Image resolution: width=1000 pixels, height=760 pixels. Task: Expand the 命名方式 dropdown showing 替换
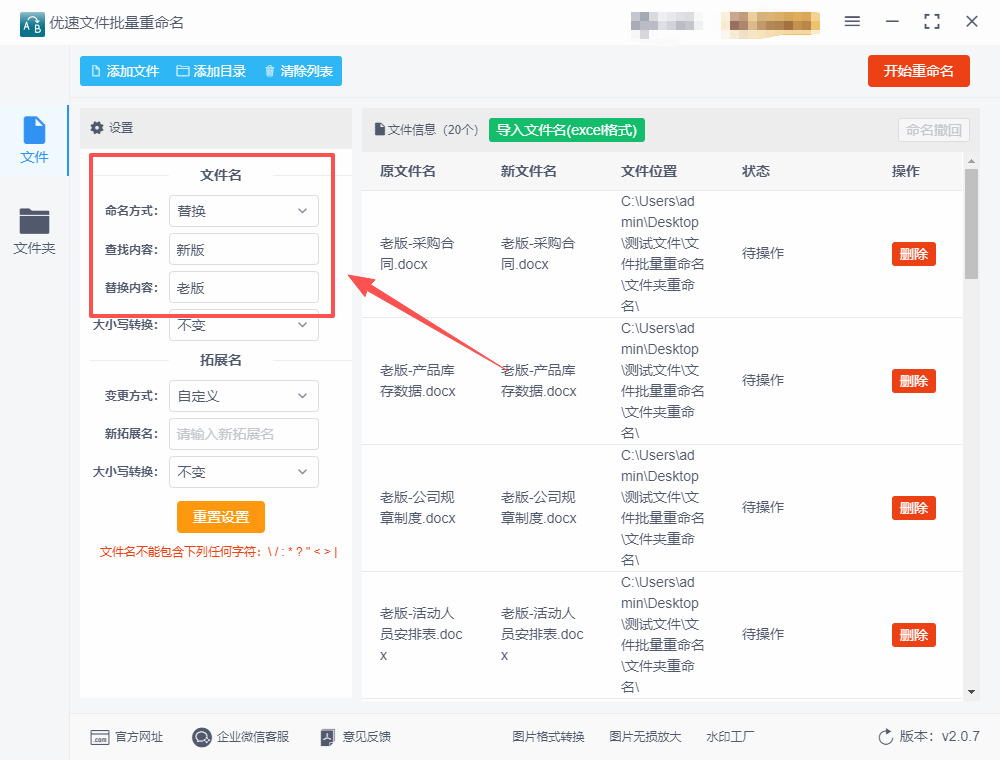pos(244,211)
